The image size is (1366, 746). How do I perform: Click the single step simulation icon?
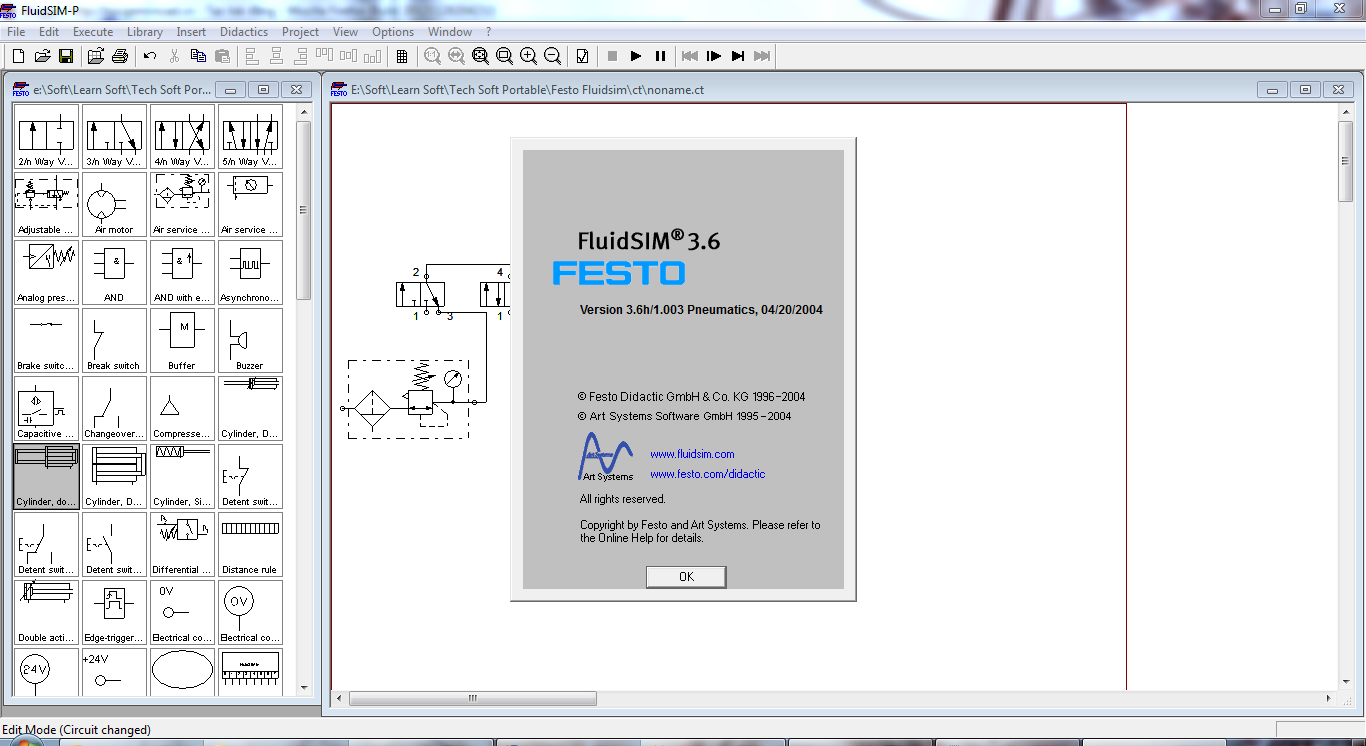[x=714, y=56]
